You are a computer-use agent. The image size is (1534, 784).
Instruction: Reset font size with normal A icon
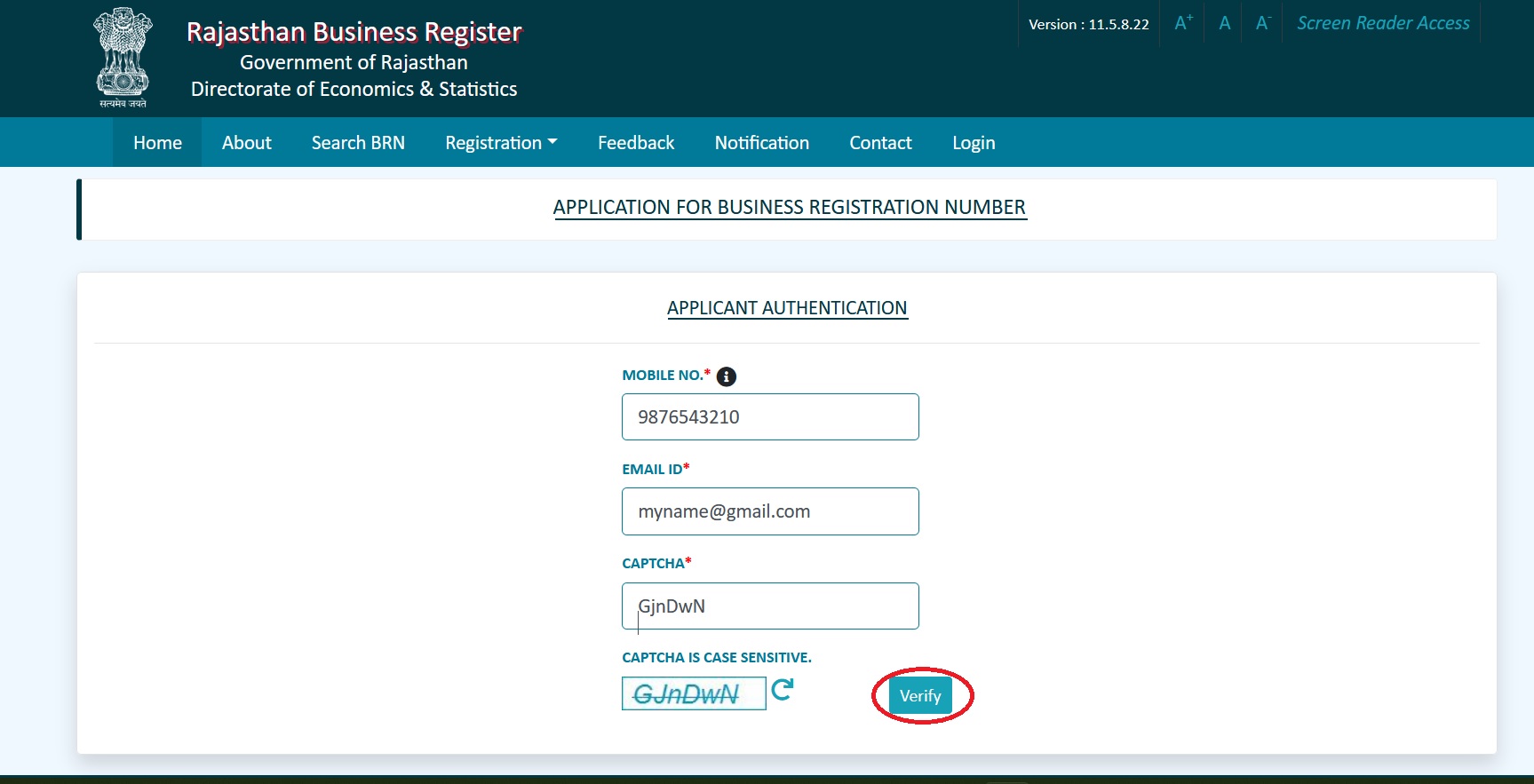(x=1224, y=24)
